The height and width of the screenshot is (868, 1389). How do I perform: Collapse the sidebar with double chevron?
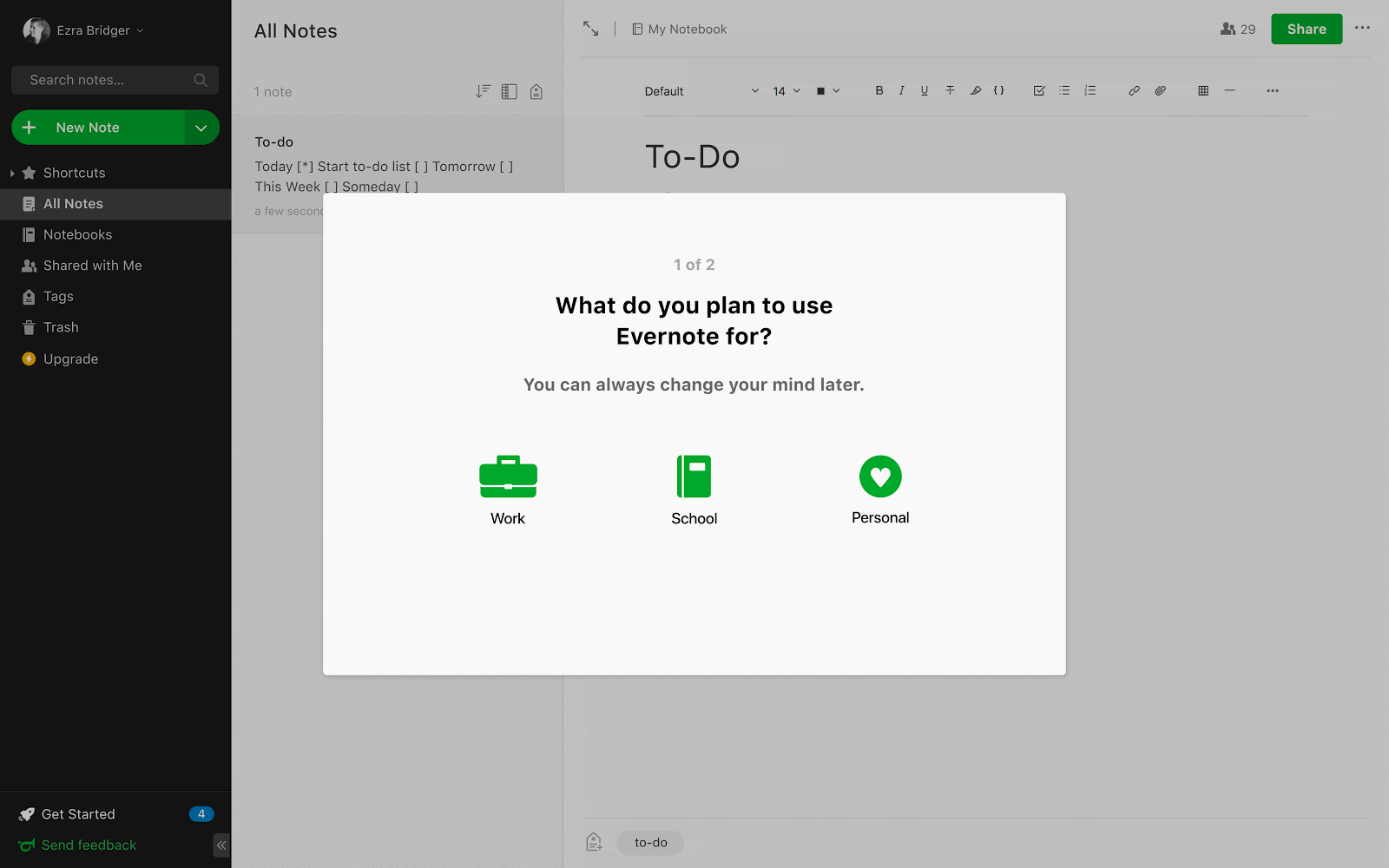221,845
